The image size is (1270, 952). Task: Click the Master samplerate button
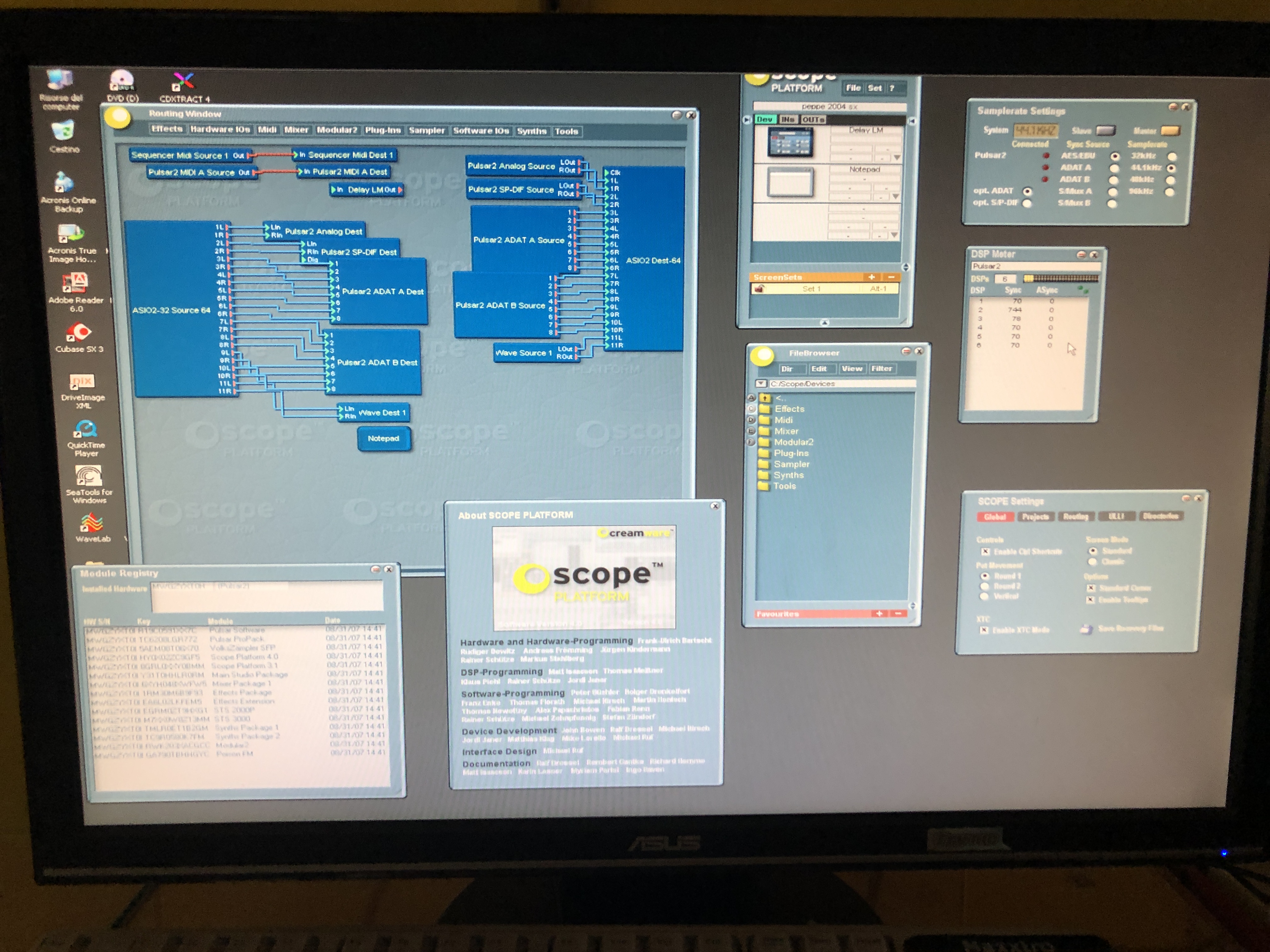(1170, 131)
